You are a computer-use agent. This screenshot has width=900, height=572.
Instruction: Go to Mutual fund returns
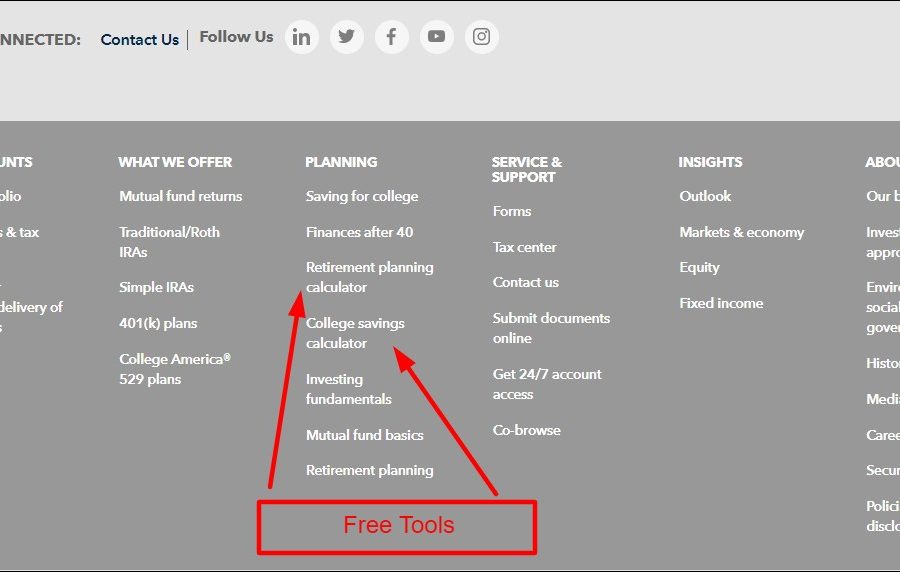click(180, 196)
